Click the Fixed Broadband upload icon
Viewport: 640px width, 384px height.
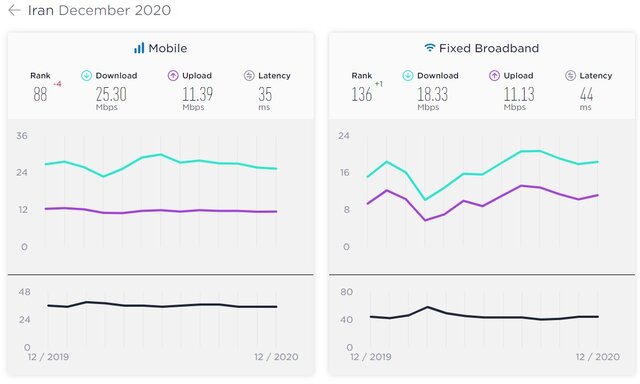point(494,75)
